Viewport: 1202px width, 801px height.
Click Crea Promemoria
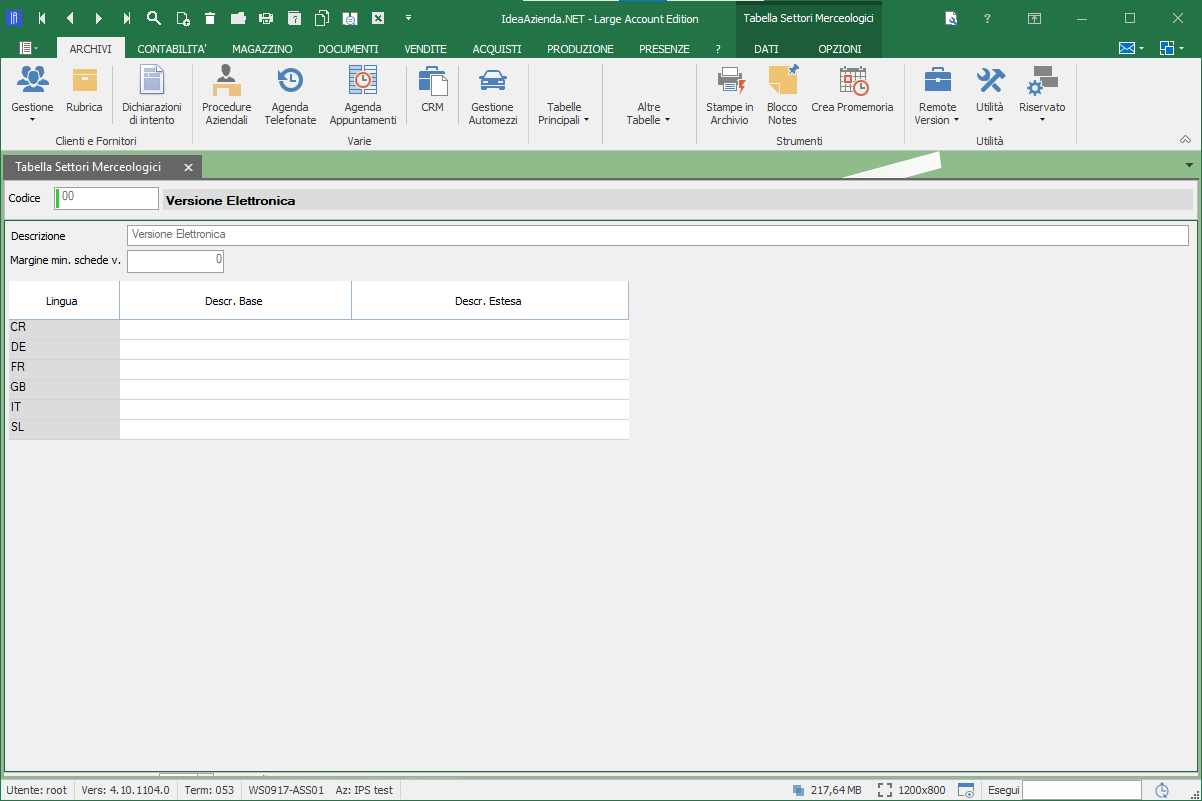pyautogui.click(x=852, y=90)
